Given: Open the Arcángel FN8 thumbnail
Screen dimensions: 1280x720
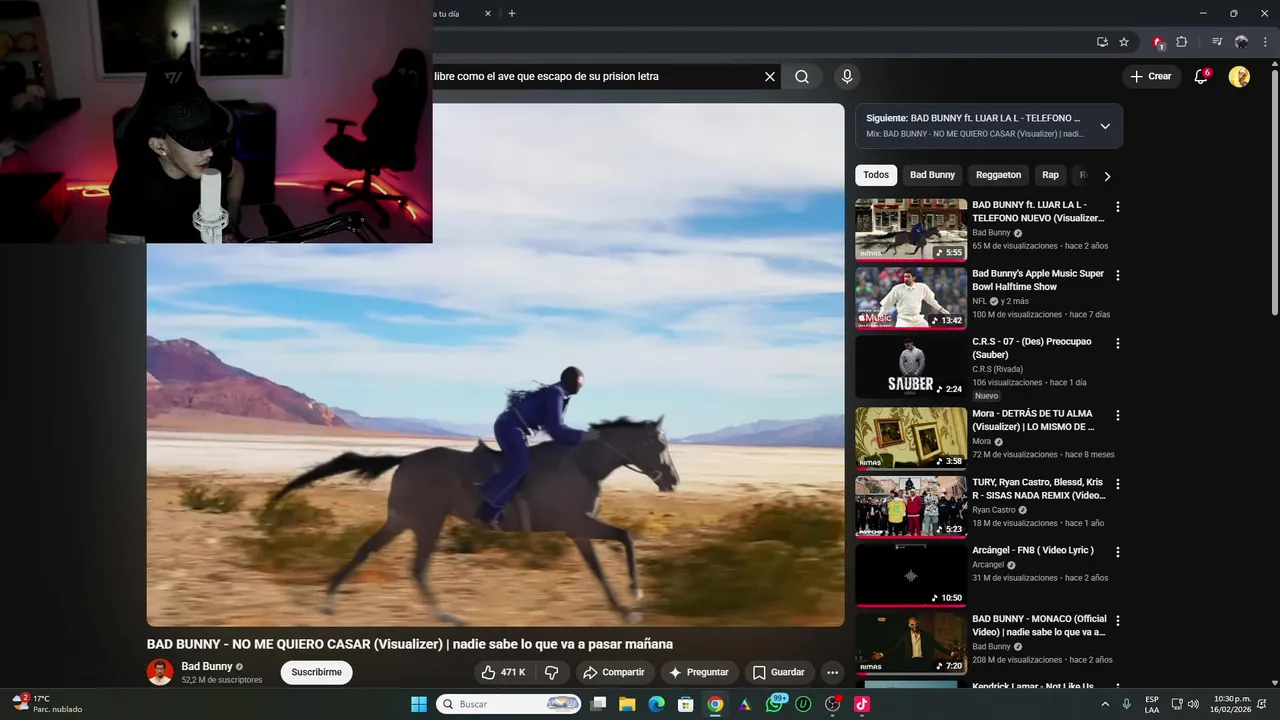Looking at the screenshot, I should tap(911, 575).
